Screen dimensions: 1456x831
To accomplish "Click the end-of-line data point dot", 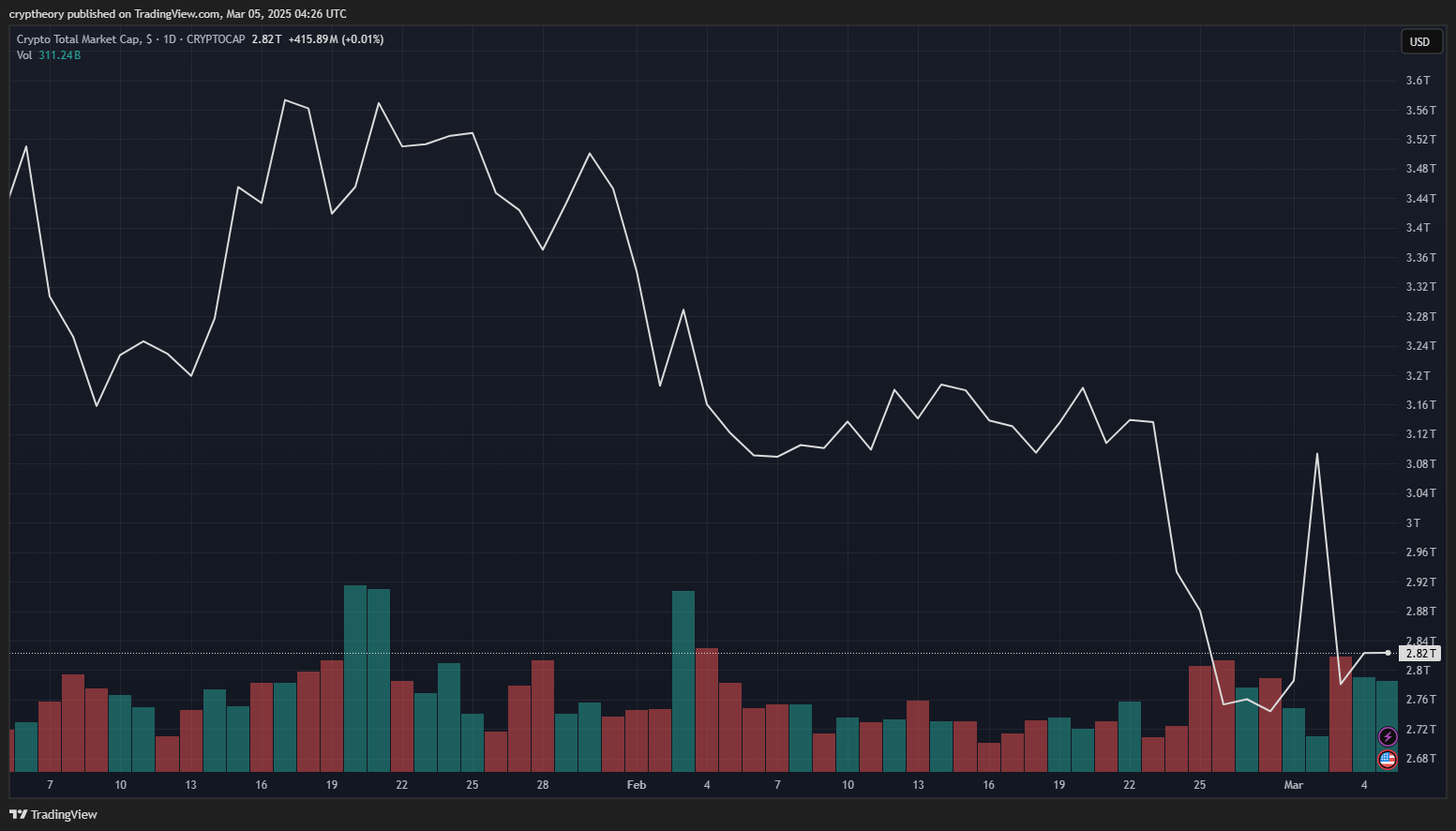I will pyautogui.click(x=1388, y=653).
